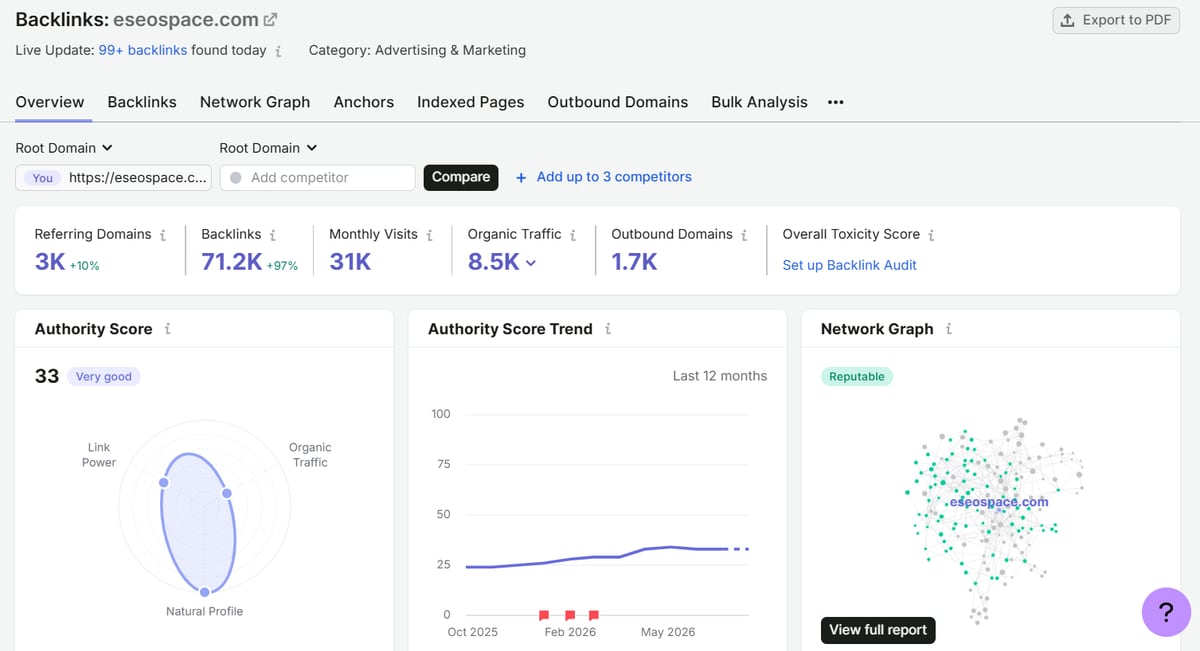
Task: Click info icon next to Monthly Visits
Action: pyautogui.click(x=429, y=234)
